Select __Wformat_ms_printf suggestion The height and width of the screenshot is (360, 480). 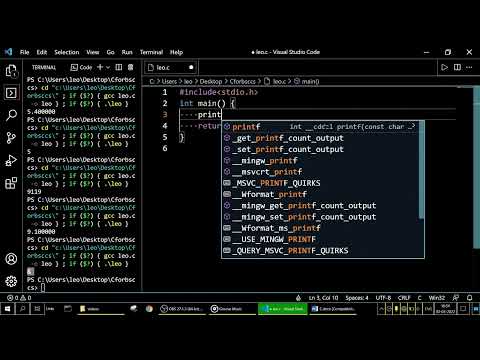[320, 228]
